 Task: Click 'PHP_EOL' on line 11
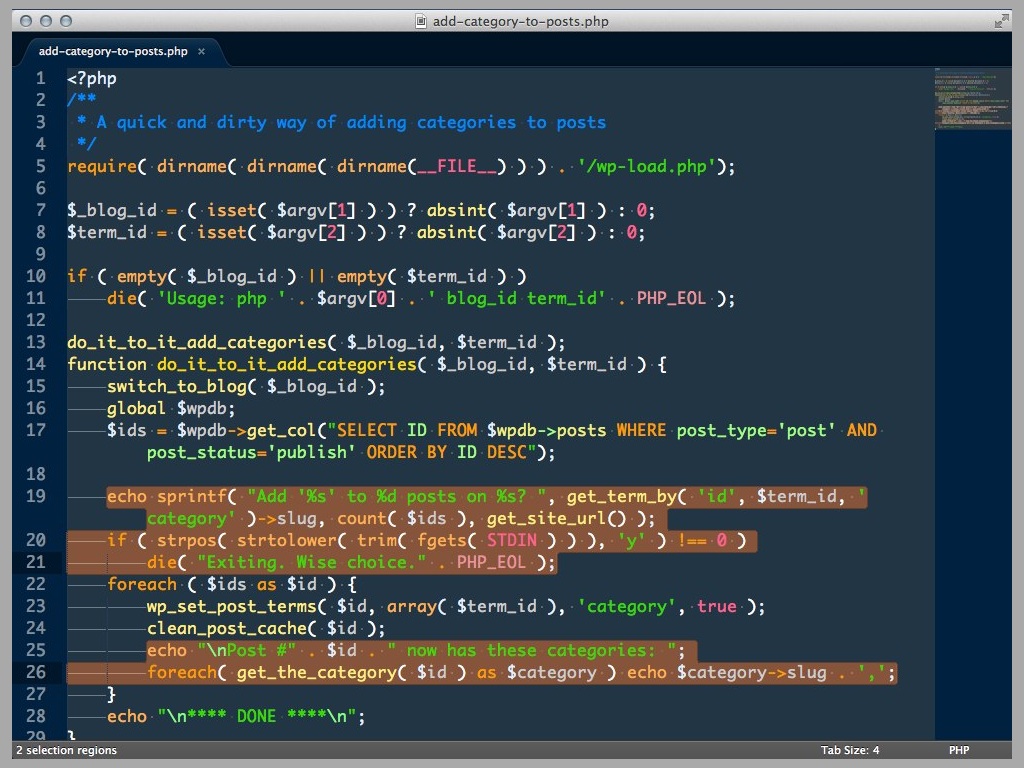tap(671, 298)
